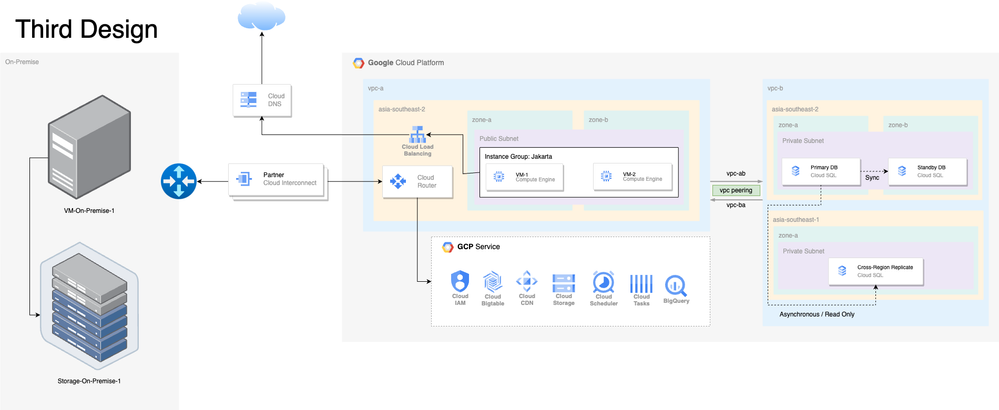Select the Cloud Tasks icon
The width and height of the screenshot is (999, 410).
point(642,283)
